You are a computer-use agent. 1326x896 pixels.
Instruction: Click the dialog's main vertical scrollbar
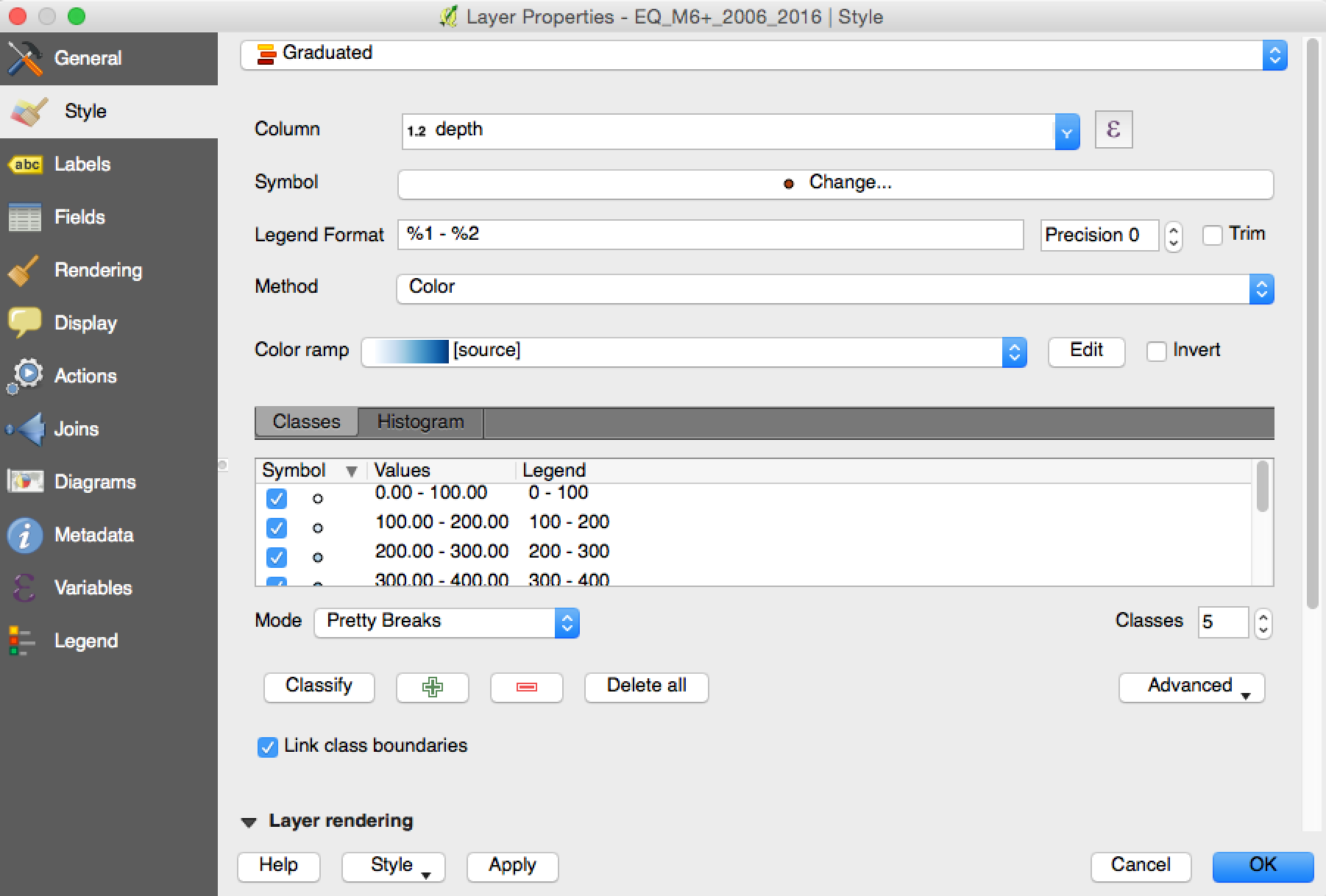pos(1312,324)
